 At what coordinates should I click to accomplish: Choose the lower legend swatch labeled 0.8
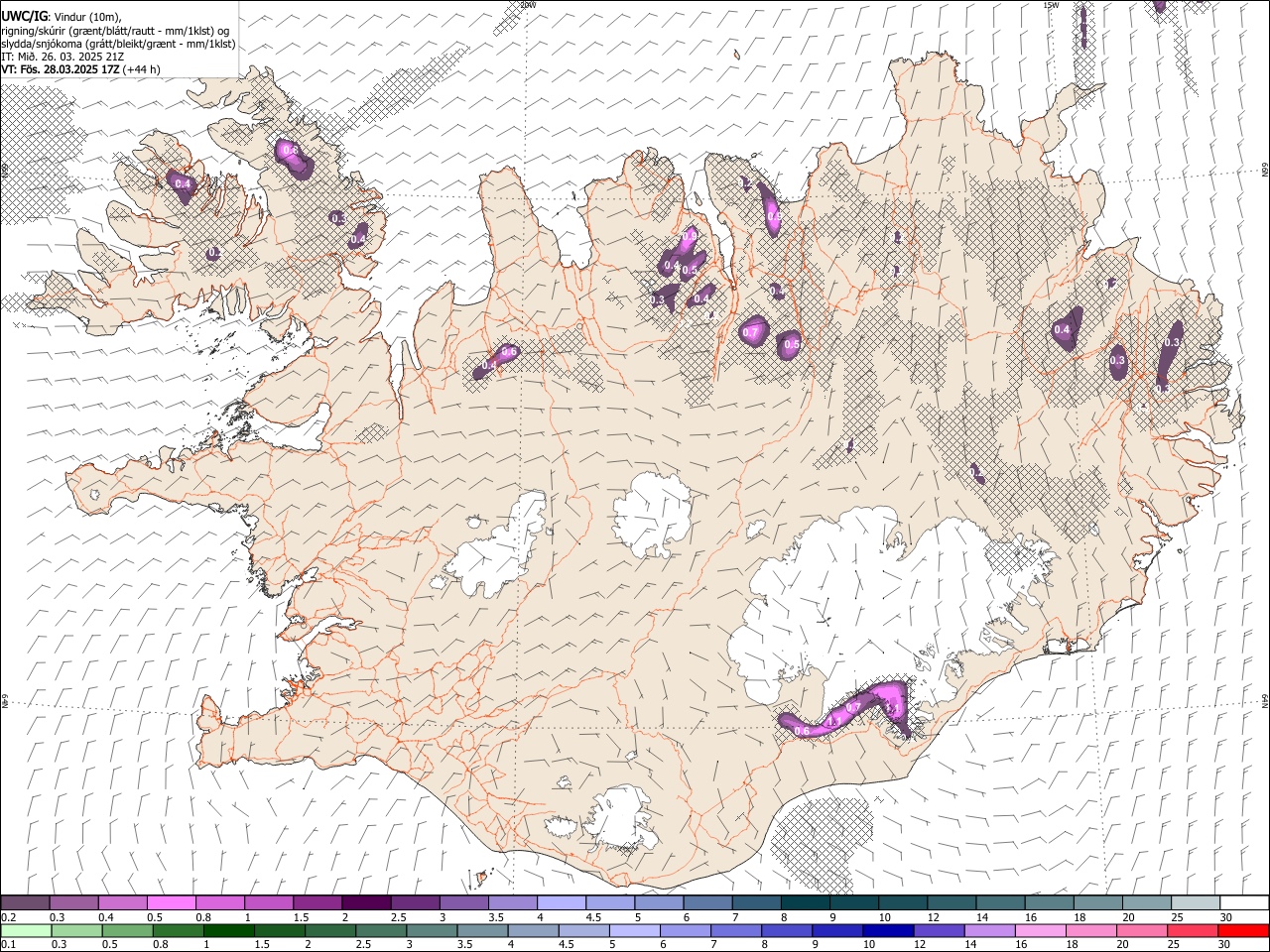pyautogui.click(x=178, y=931)
